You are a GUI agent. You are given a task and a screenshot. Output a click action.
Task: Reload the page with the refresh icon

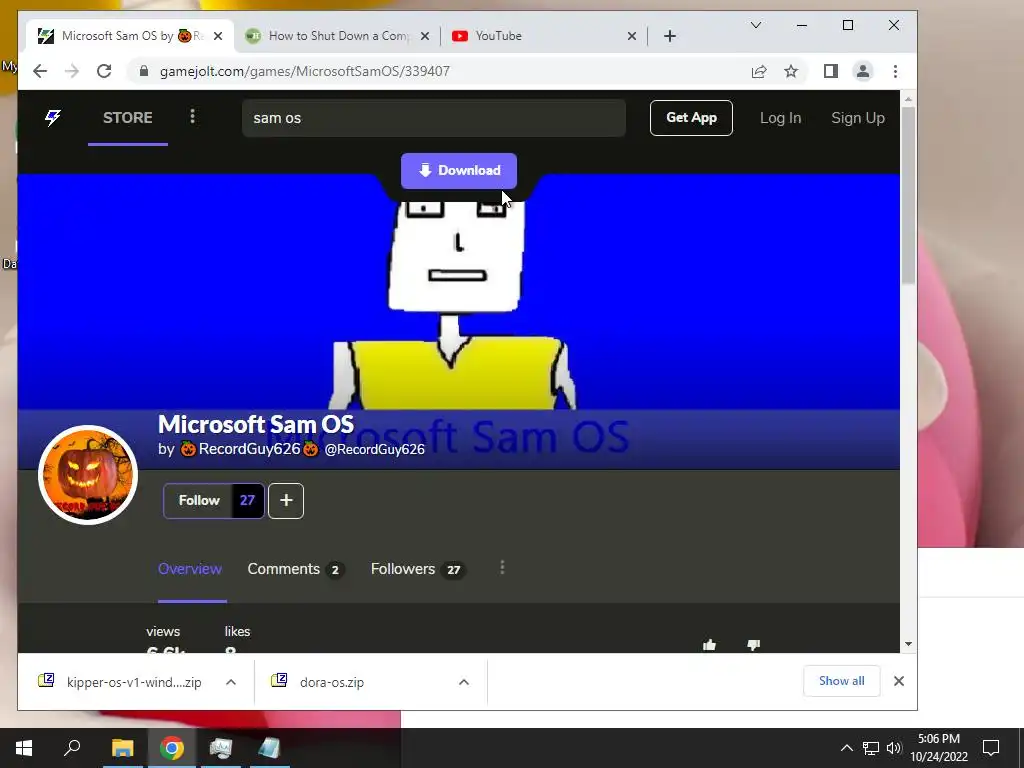pyautogui.click(x=104, y=71)
